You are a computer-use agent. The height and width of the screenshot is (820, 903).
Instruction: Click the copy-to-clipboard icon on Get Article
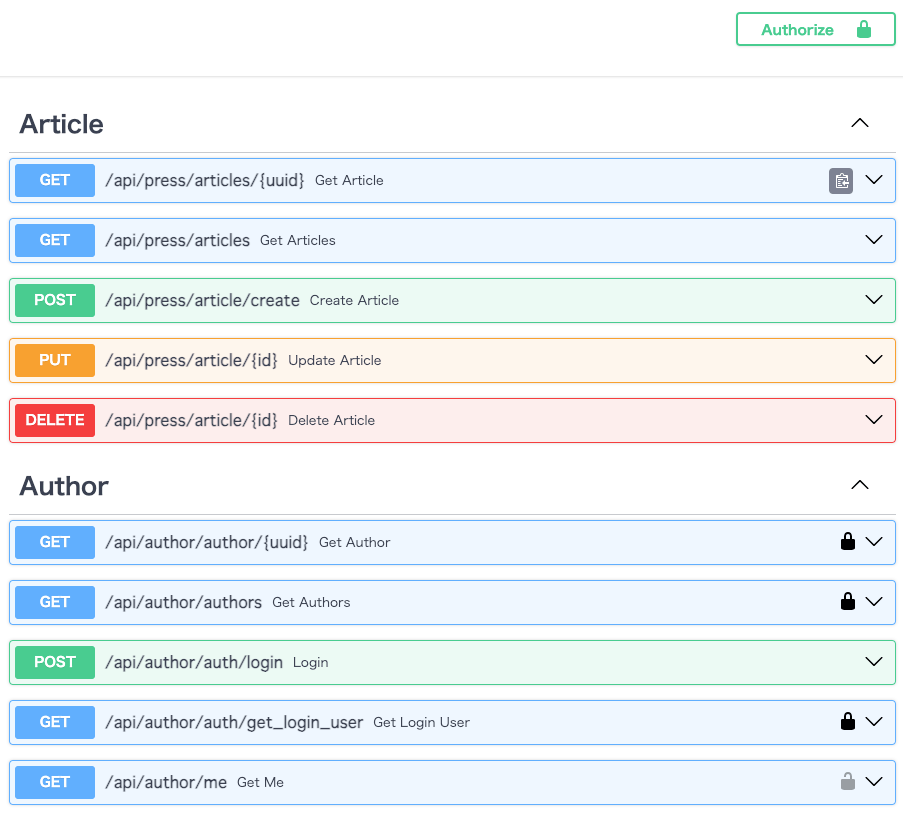point(841,181)
